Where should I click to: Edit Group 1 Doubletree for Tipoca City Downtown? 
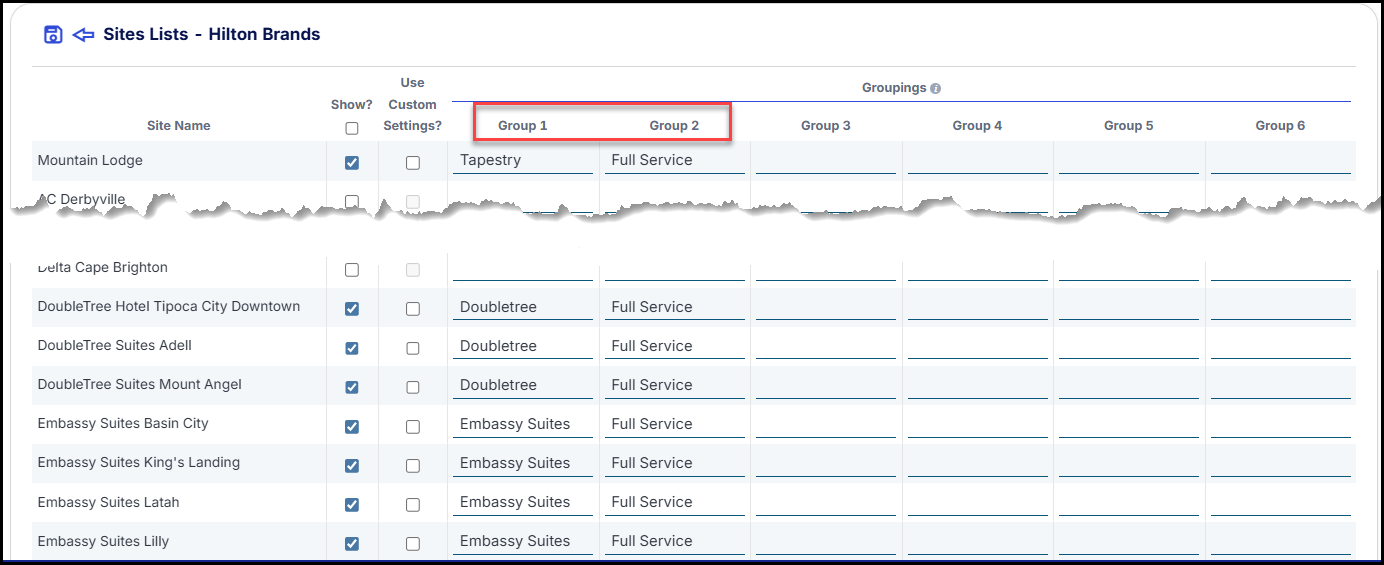tap(523, 307)
